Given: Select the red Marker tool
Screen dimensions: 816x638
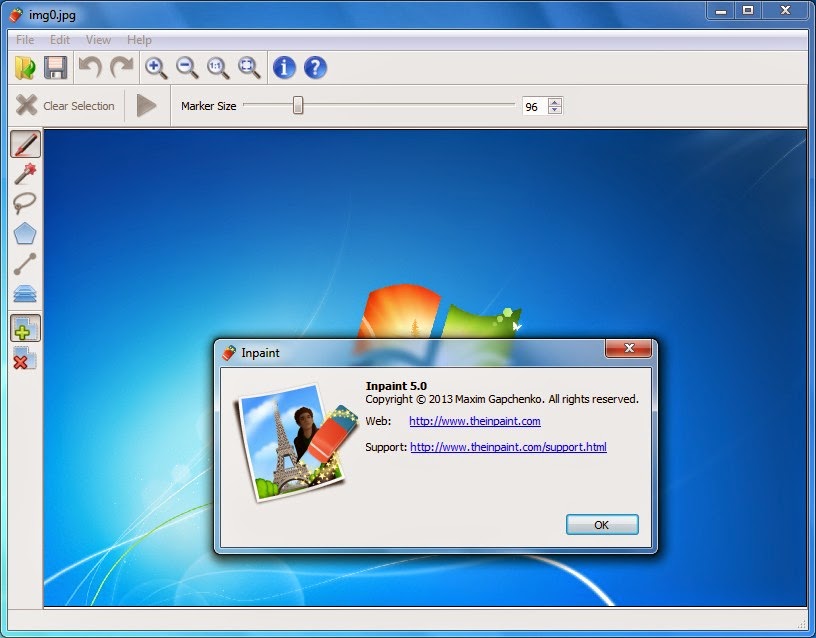Looking at the screenshot, I should (26, 144).
